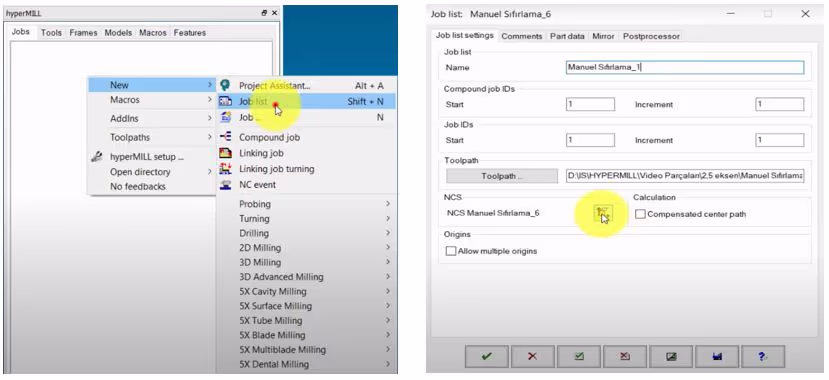Click the Linking job icon

point(225,153)
